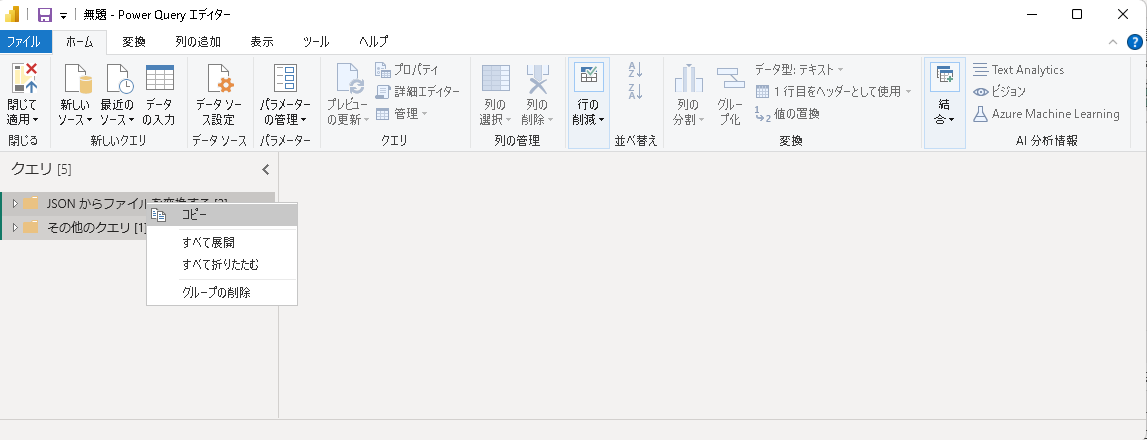This screenshot has height=440, width=1147.
Task: Click the グループ化 icon
Action: [730, 79]
